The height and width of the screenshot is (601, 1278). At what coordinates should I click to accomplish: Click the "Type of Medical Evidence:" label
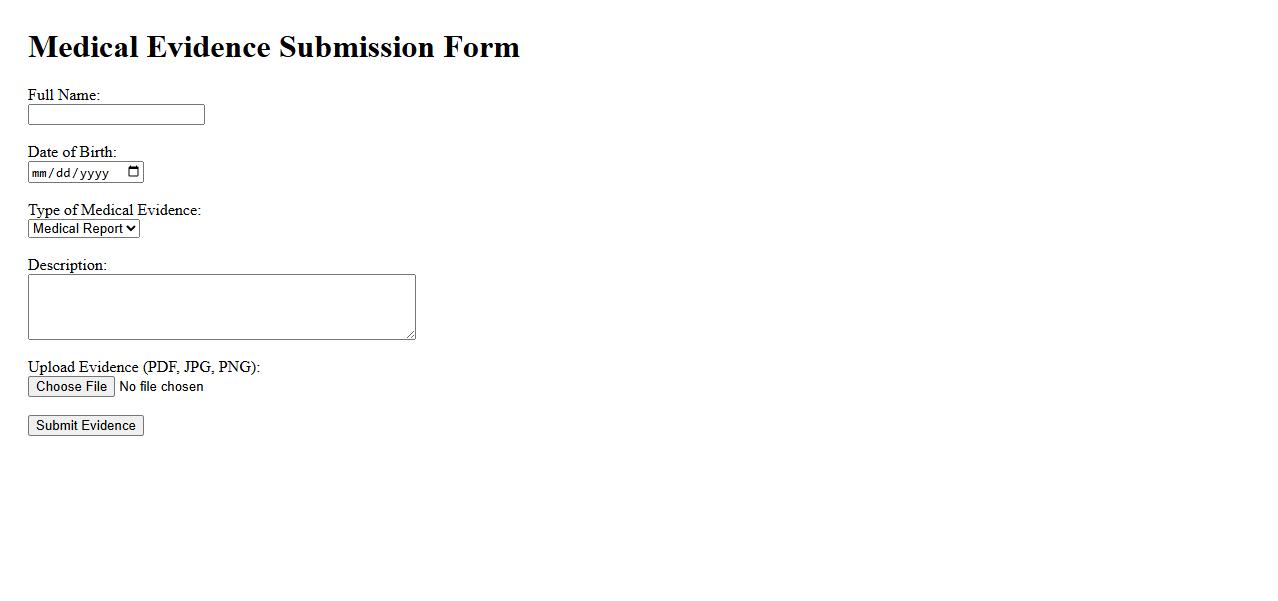pyautogui.click(x=114, y=211)
